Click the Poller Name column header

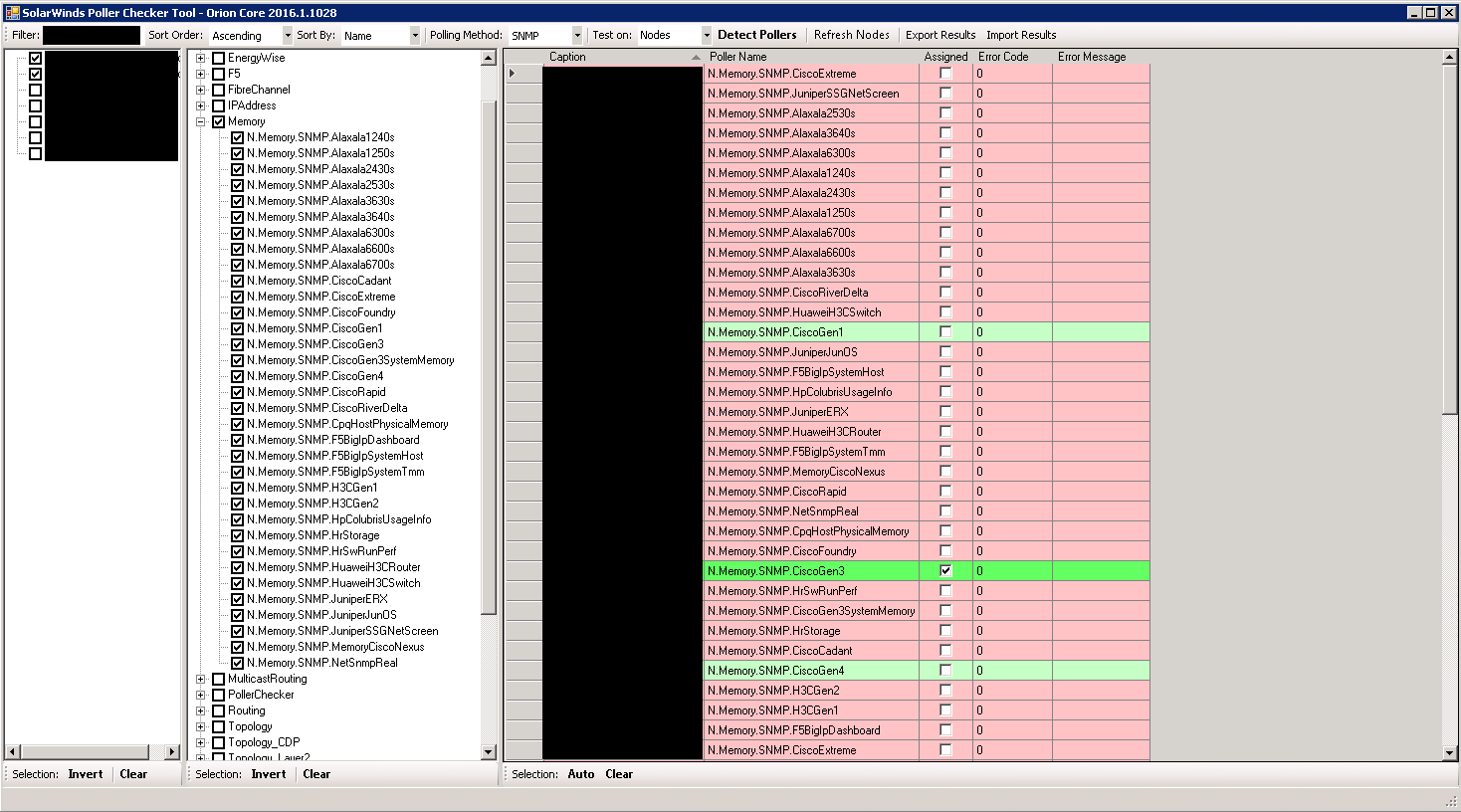[811, 57]
